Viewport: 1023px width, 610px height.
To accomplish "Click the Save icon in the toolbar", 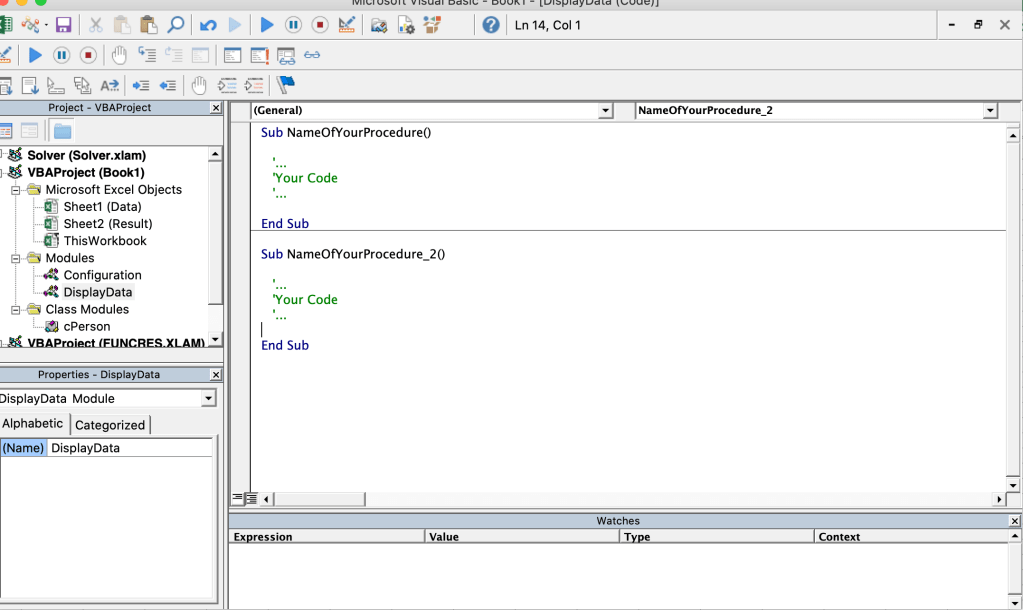I will tap(63, 25).
